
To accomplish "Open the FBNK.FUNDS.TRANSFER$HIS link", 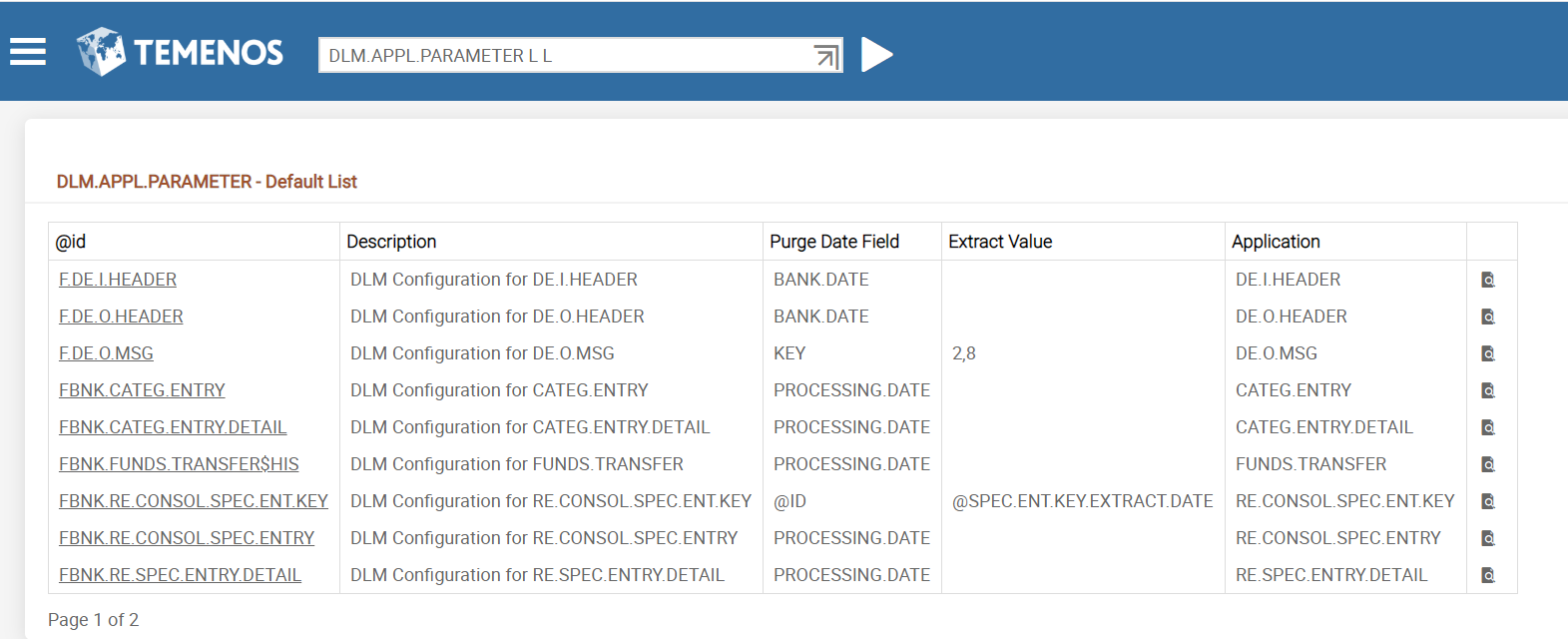I will [179, 464].
